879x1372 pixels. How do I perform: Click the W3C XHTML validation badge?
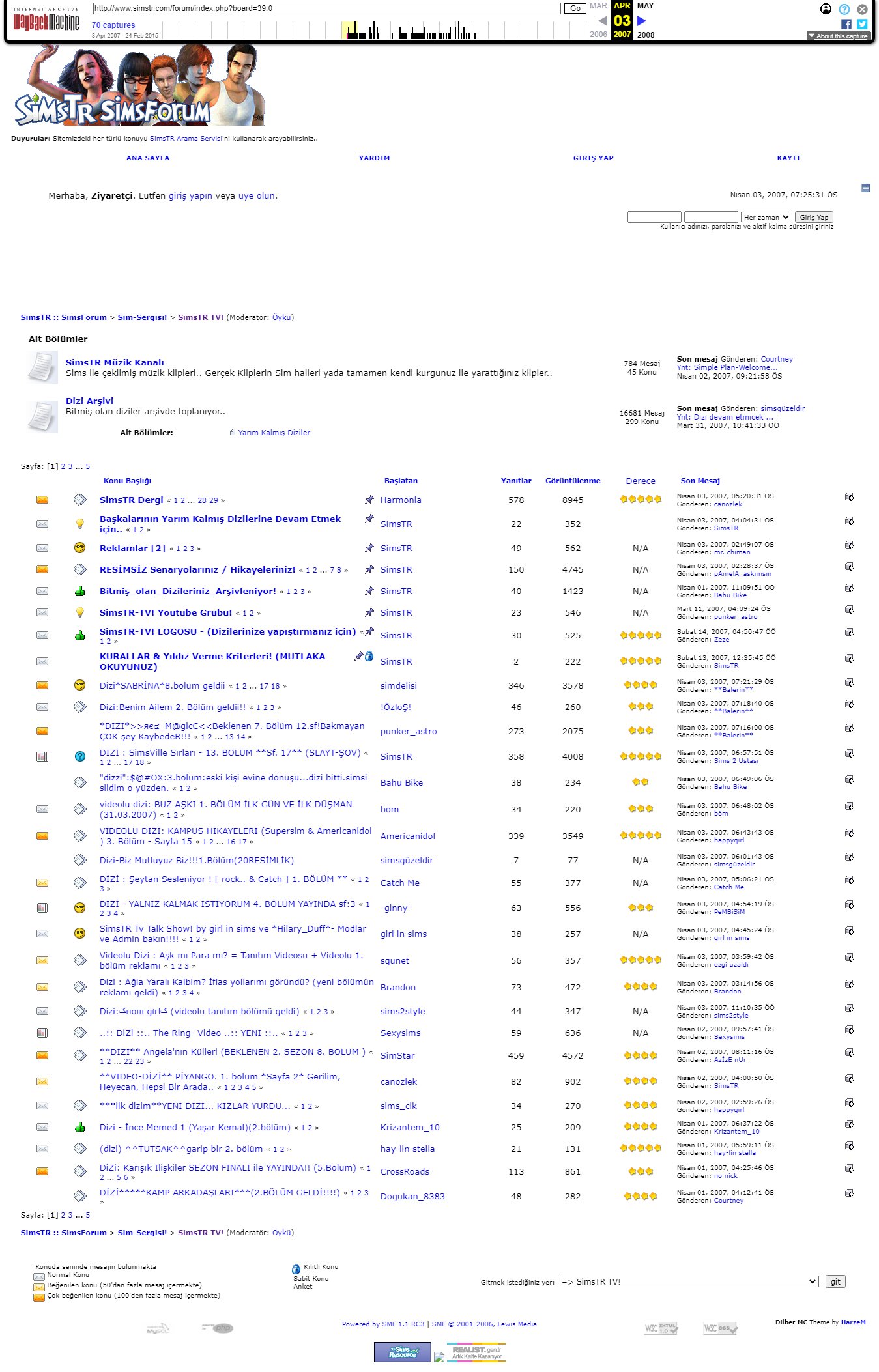pyautogui.click(x=661, y=1328)
